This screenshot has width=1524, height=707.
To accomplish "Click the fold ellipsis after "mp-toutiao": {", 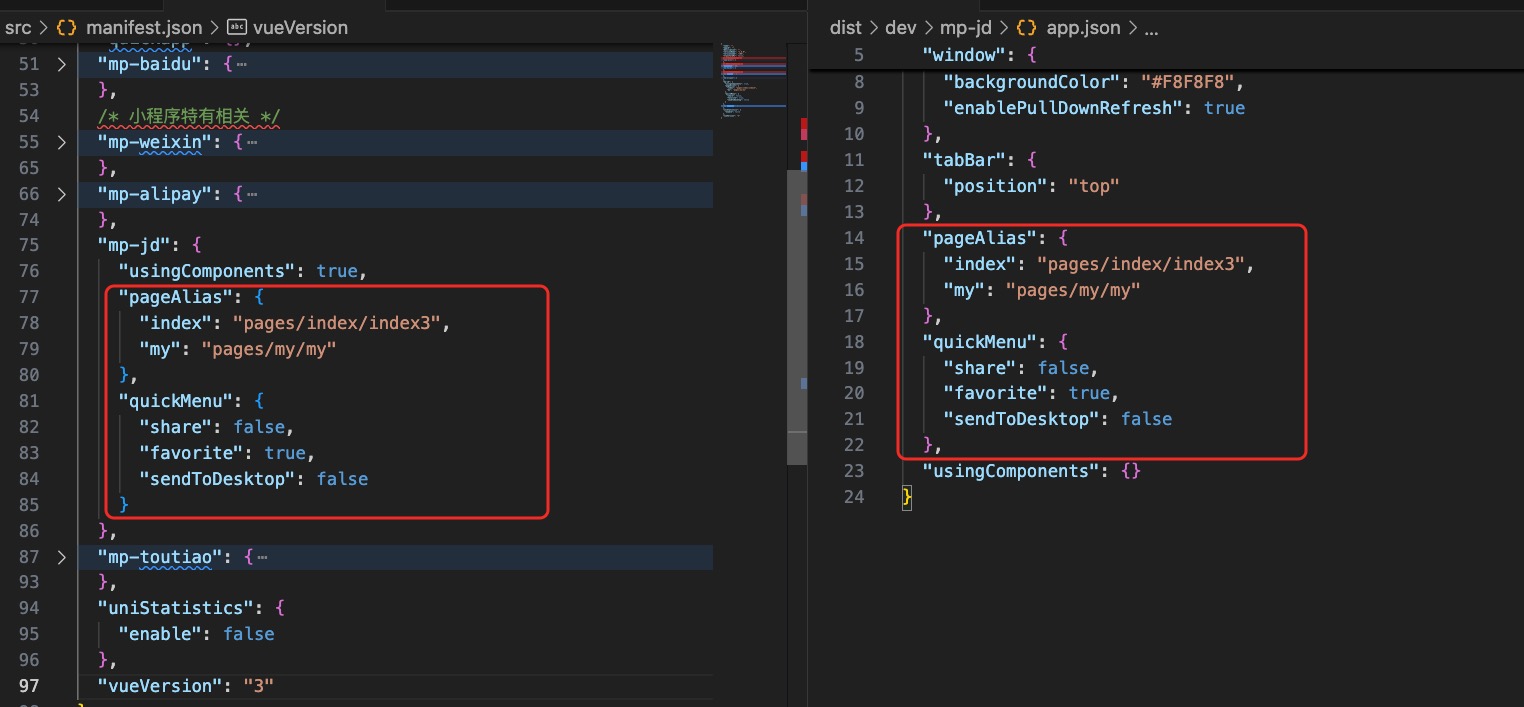I will (262, 556).
